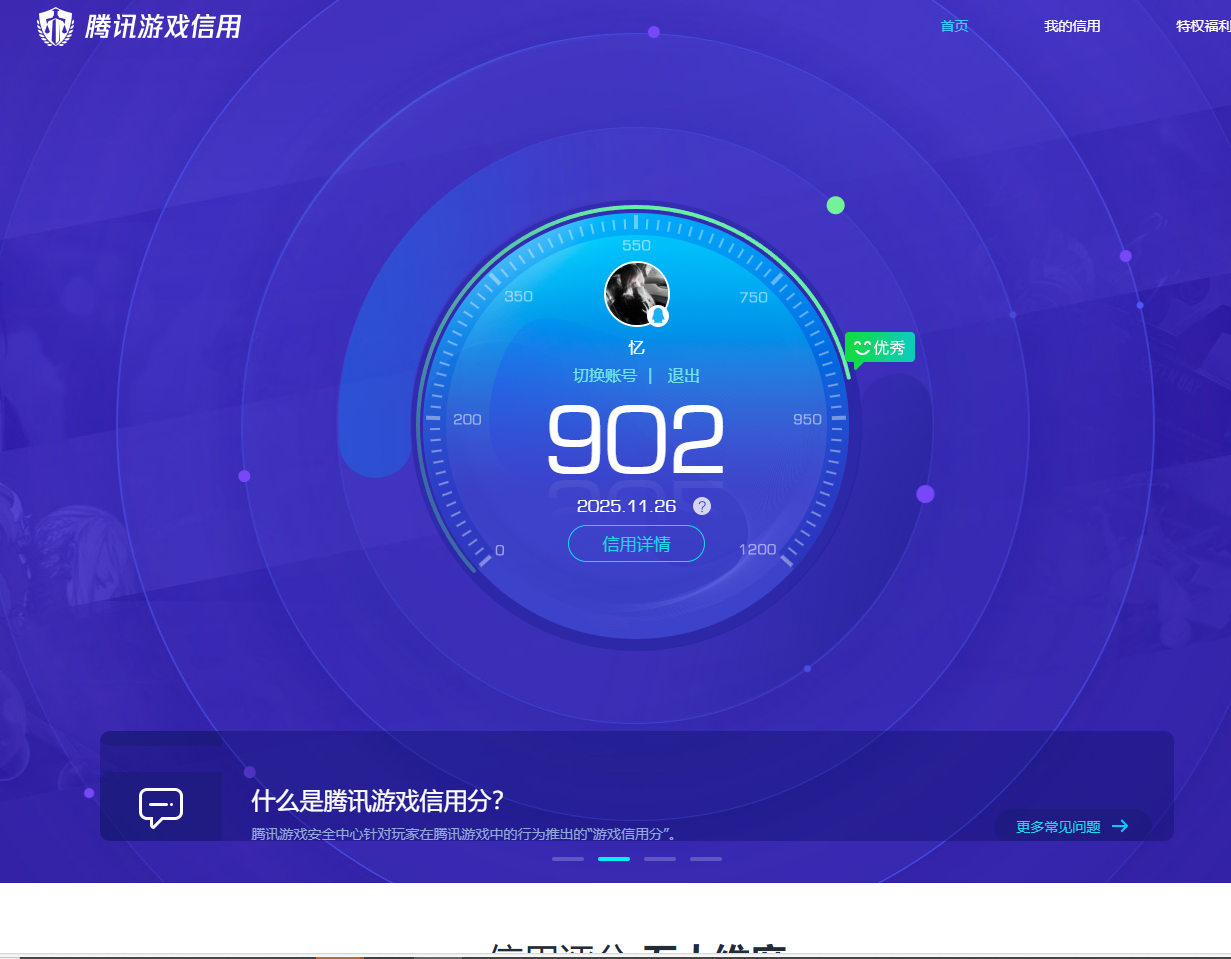Screen dimensions: 1231x959
Task: Switch to the 我的信用 tab
Action: (x=1072, y=26)
